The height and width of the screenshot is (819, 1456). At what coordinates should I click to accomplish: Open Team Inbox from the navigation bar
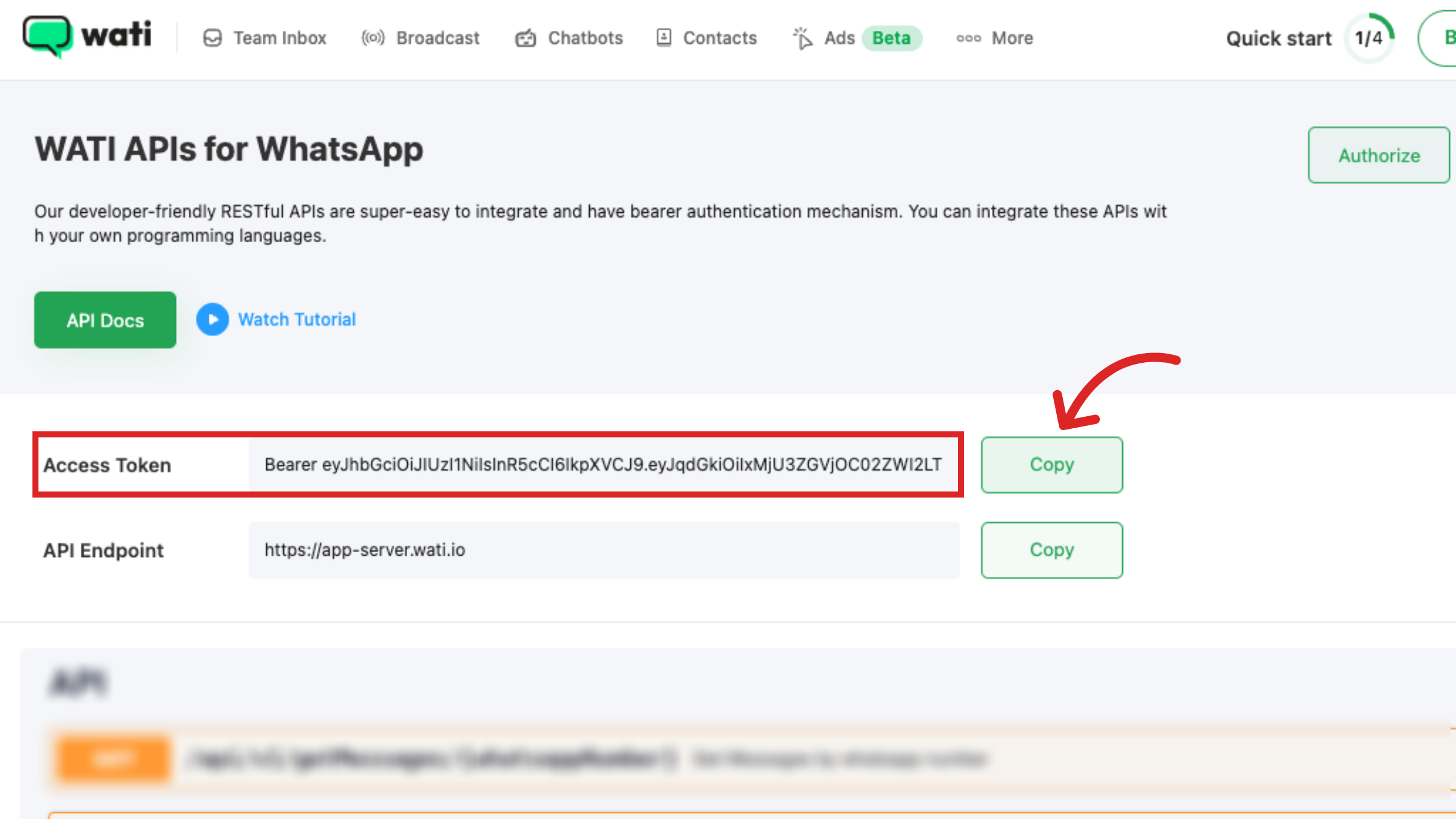tap(280, 38)
